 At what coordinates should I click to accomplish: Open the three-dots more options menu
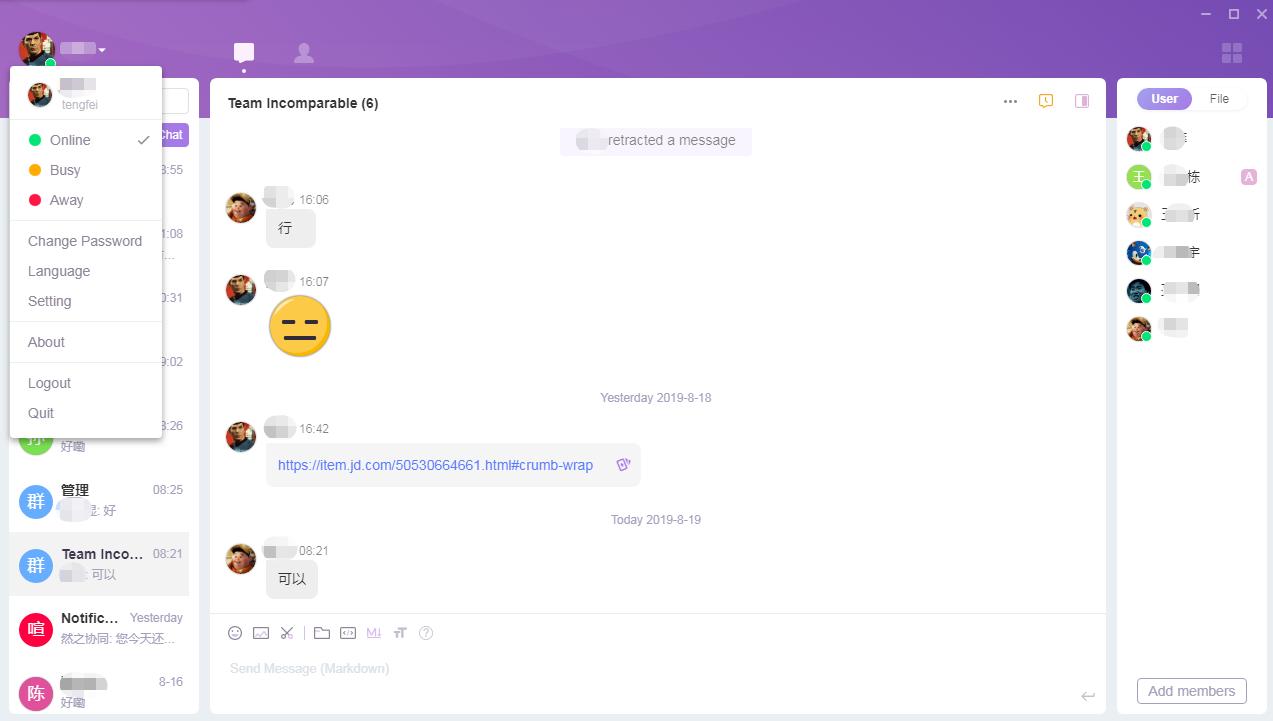click(1010, 101)
